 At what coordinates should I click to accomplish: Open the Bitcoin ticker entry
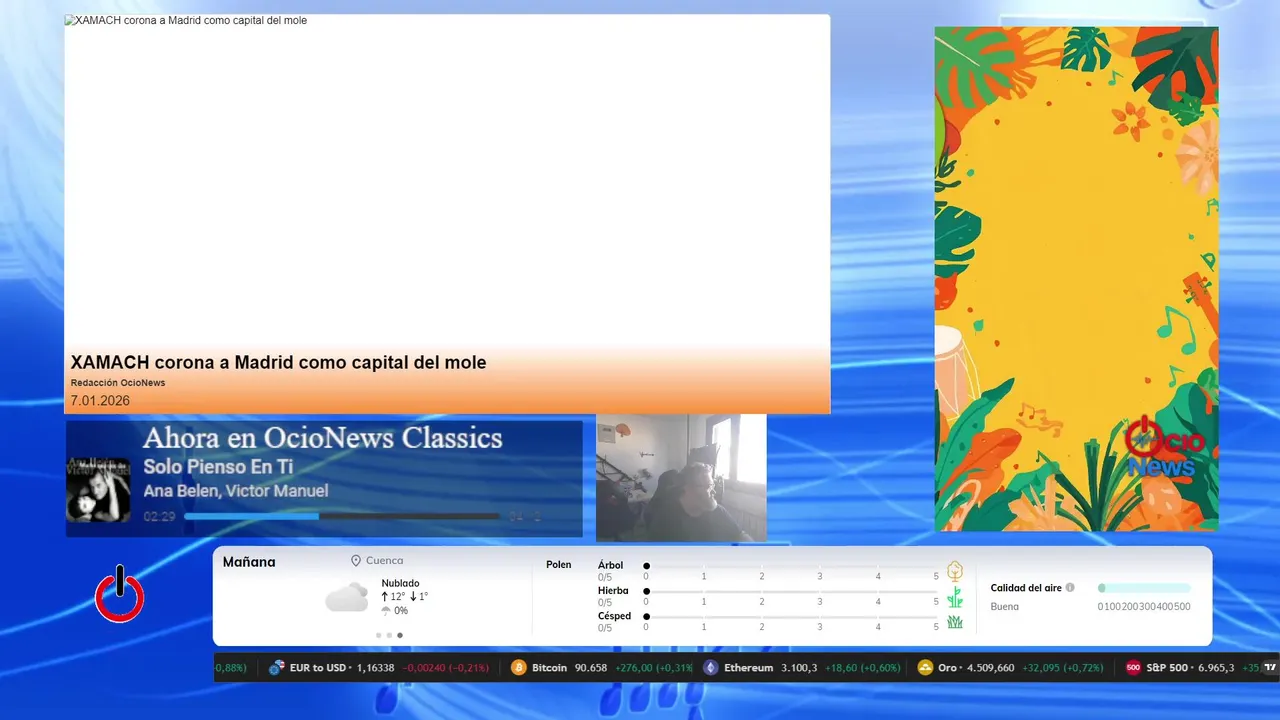point(601,668)
